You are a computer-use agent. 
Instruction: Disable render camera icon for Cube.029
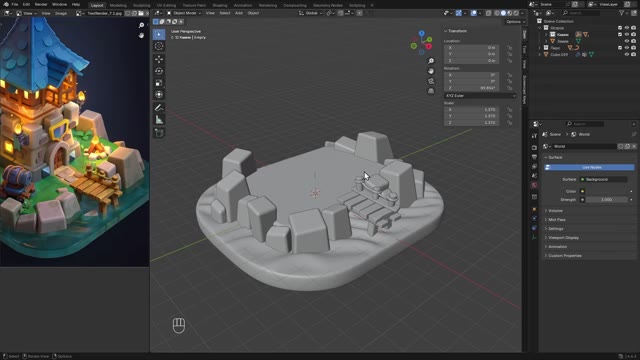point(633,54)
